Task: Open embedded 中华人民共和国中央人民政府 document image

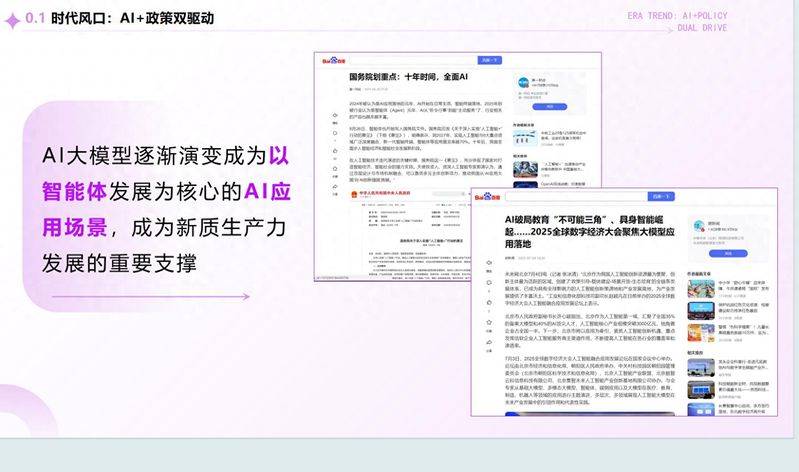Action: (x=409, y=233)
